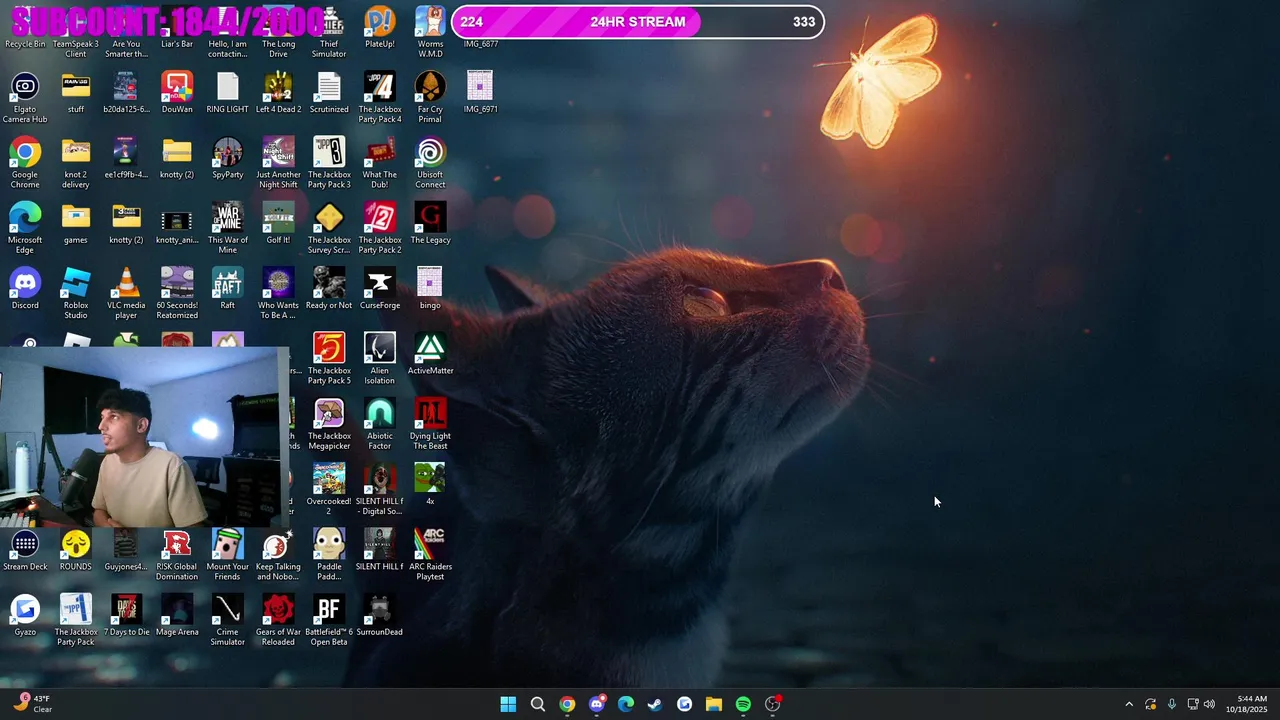Select the SurrounDead game icon

coord(379,614)
